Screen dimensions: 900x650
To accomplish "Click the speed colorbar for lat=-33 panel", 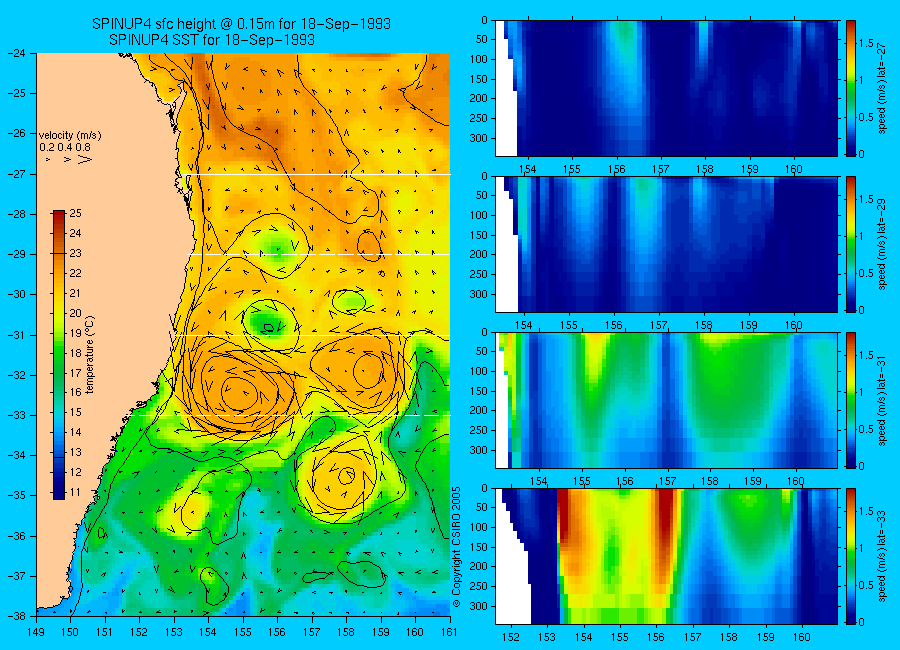I will (851, 556).
